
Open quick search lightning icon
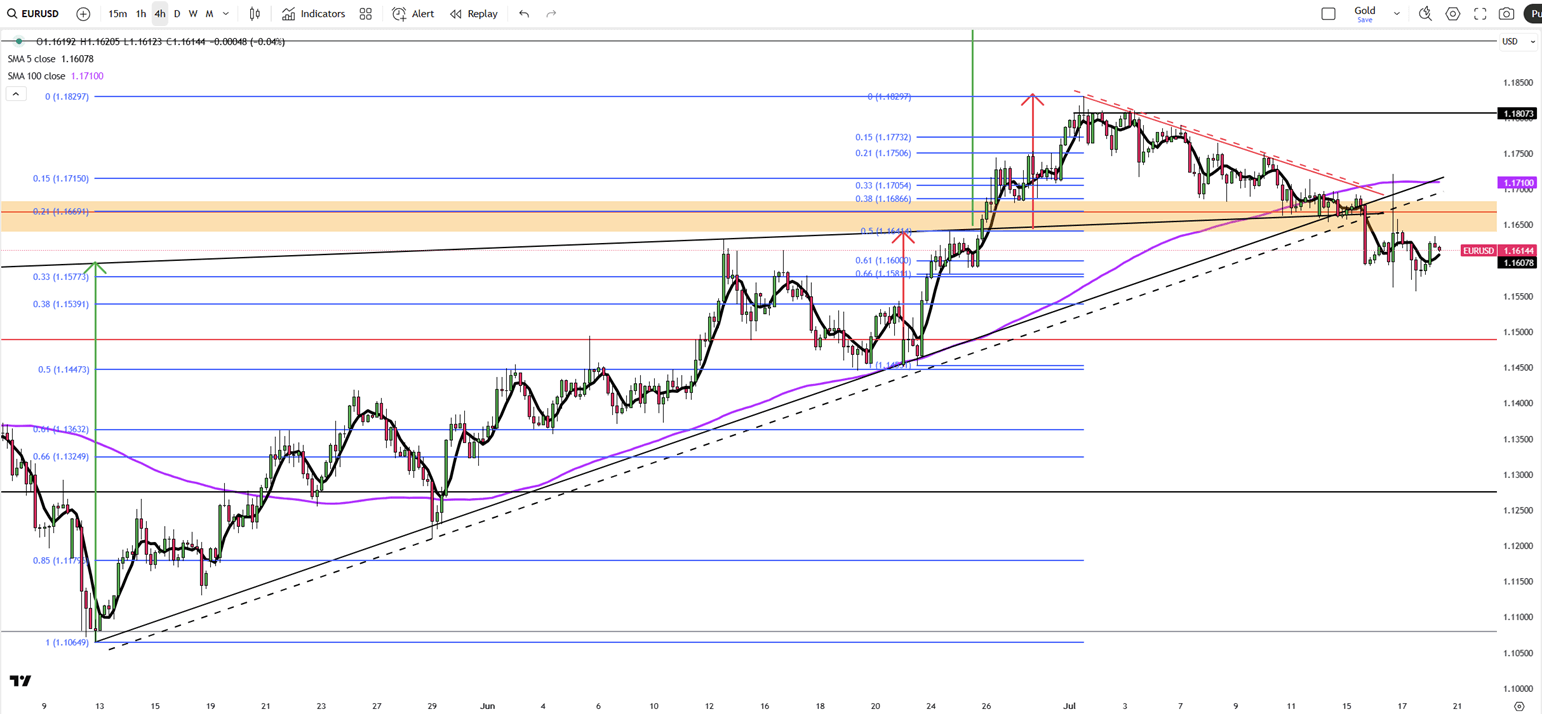click(x=1425, y=14)
